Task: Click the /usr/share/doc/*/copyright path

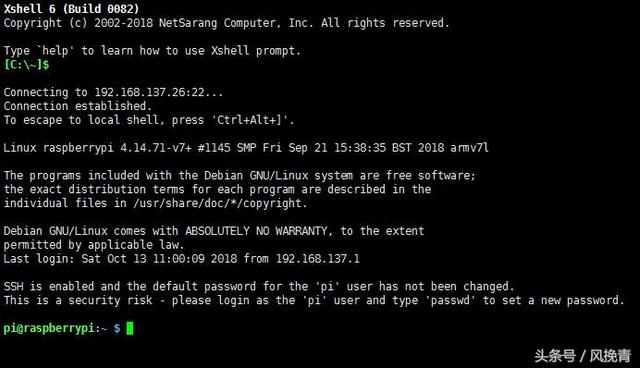Action: [218, 203]
